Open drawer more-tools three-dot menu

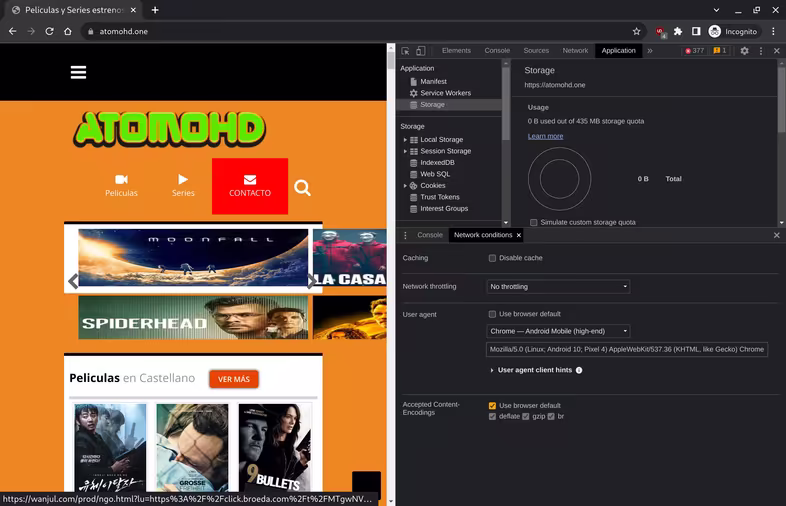click(x=405, y=235)
